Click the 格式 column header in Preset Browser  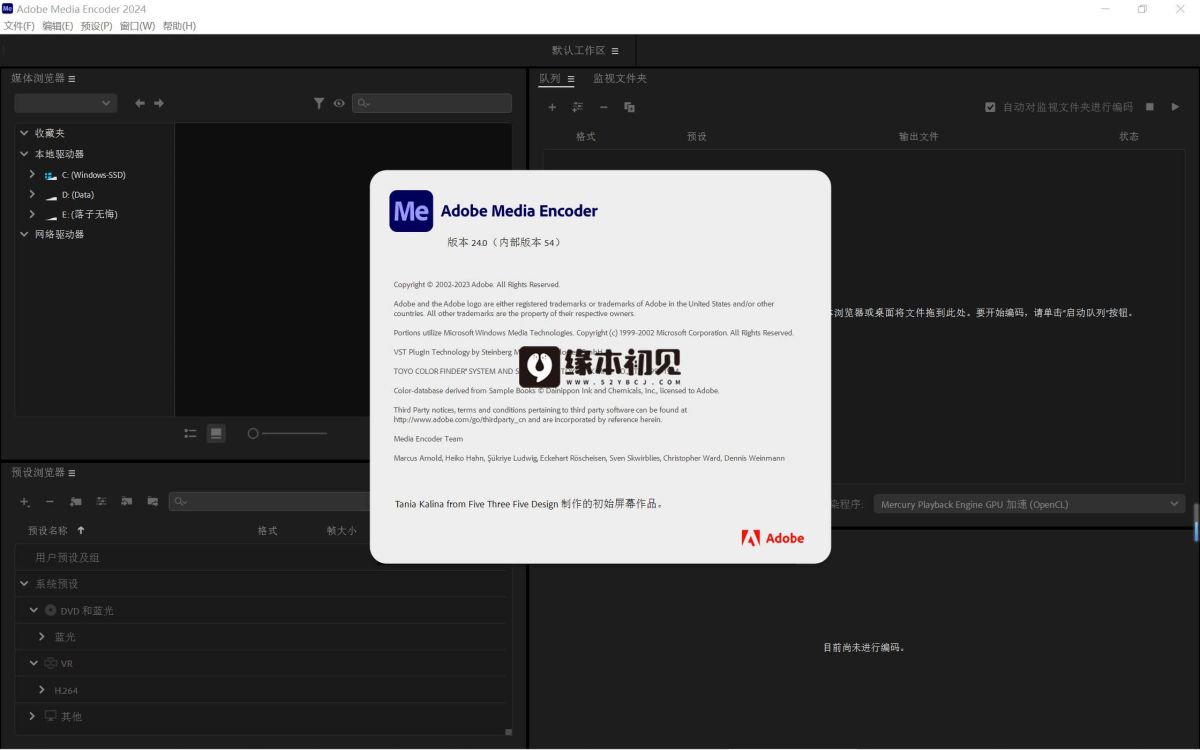point(267,530)
